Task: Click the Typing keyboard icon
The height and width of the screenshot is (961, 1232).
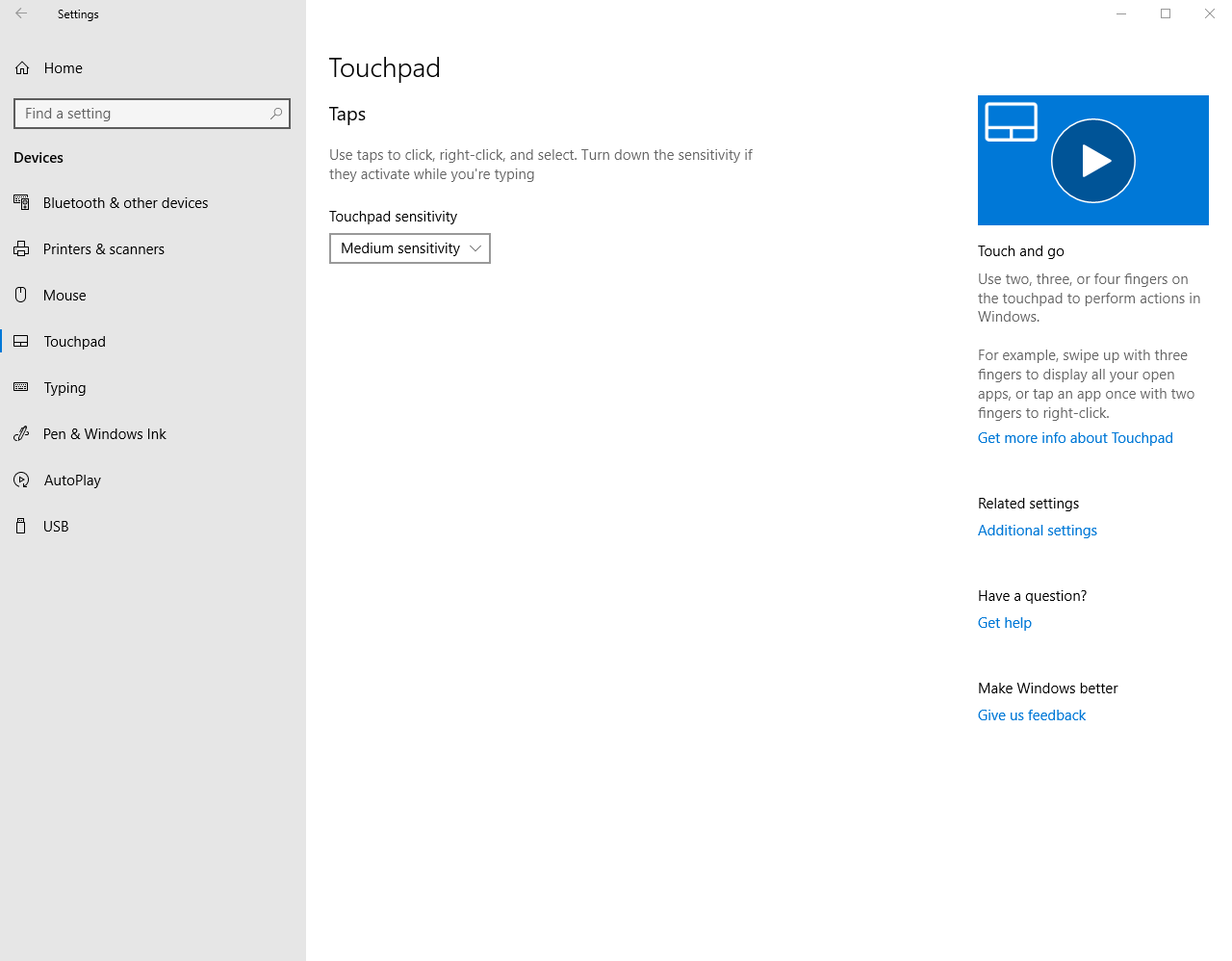Action: 21,387
